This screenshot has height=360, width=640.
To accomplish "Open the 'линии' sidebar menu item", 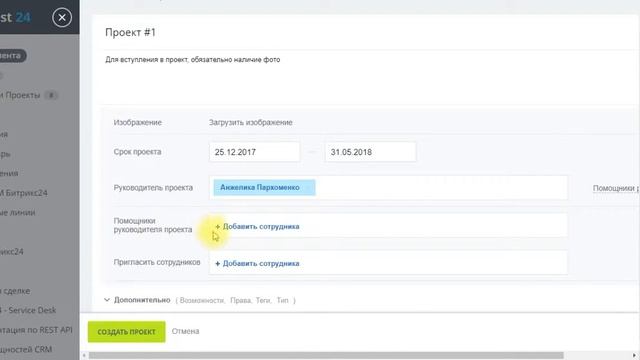I will coord(18,212).
